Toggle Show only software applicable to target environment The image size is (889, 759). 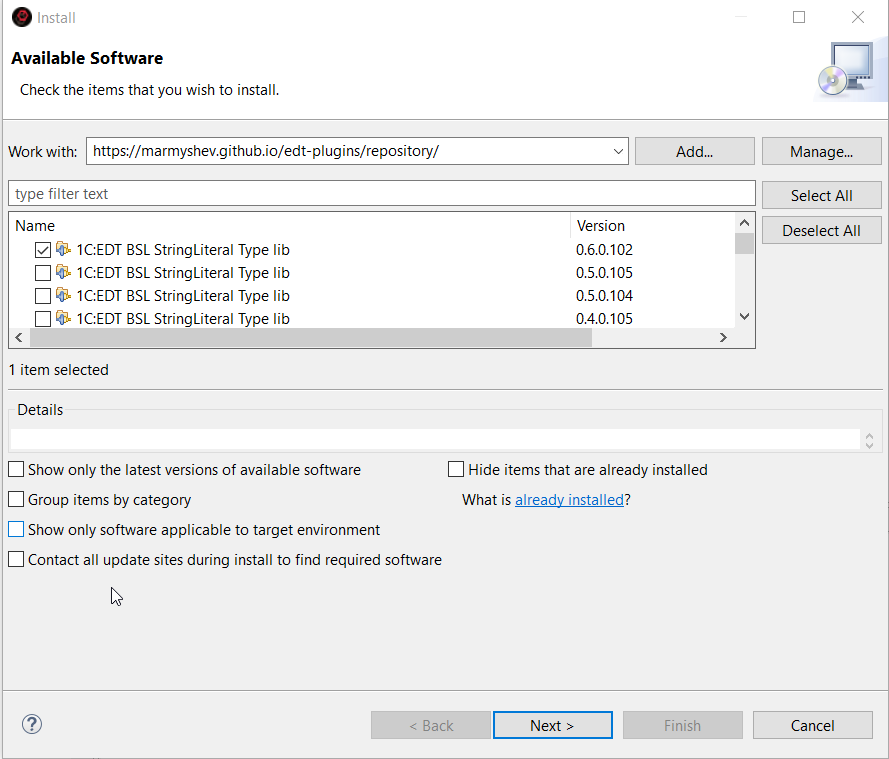[16, 529]
